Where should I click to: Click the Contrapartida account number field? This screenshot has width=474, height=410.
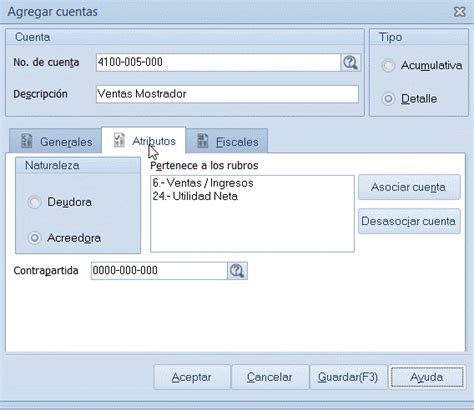(x=159, y=271)
